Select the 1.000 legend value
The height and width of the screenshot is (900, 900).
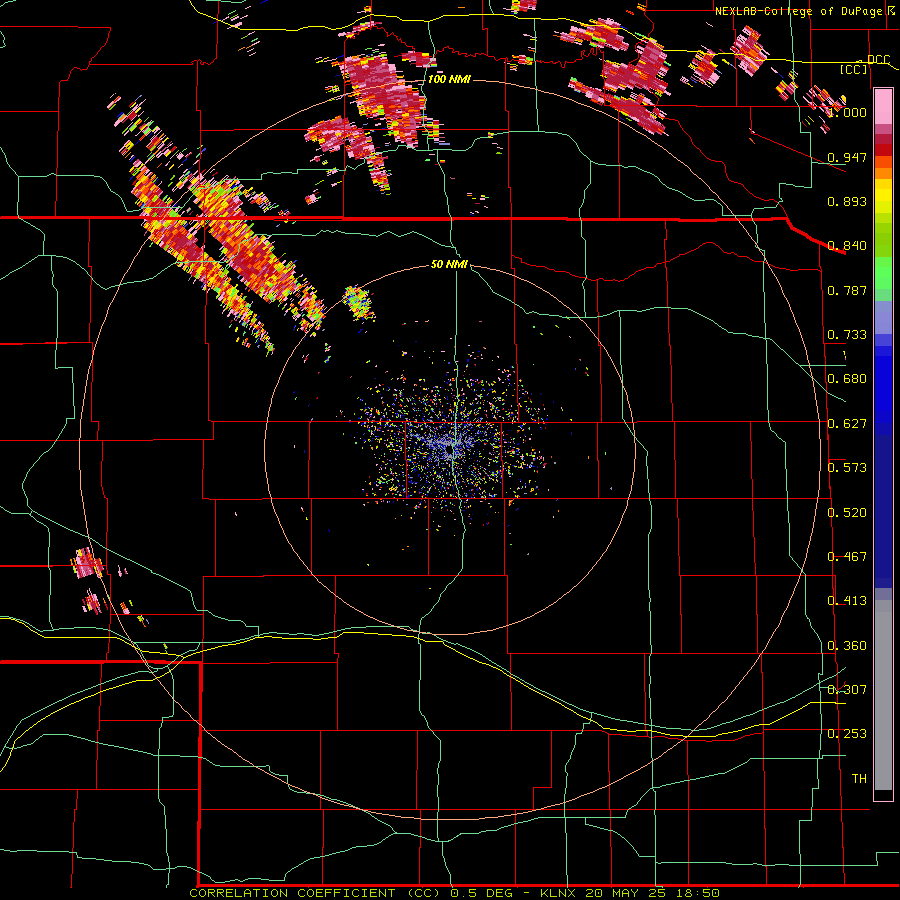tap(847, 112)
